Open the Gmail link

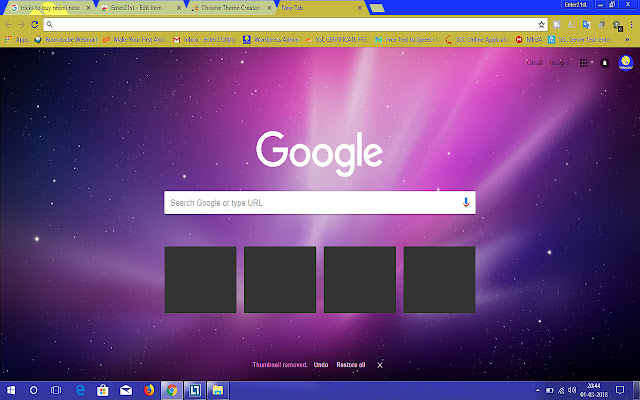[534, 62]
